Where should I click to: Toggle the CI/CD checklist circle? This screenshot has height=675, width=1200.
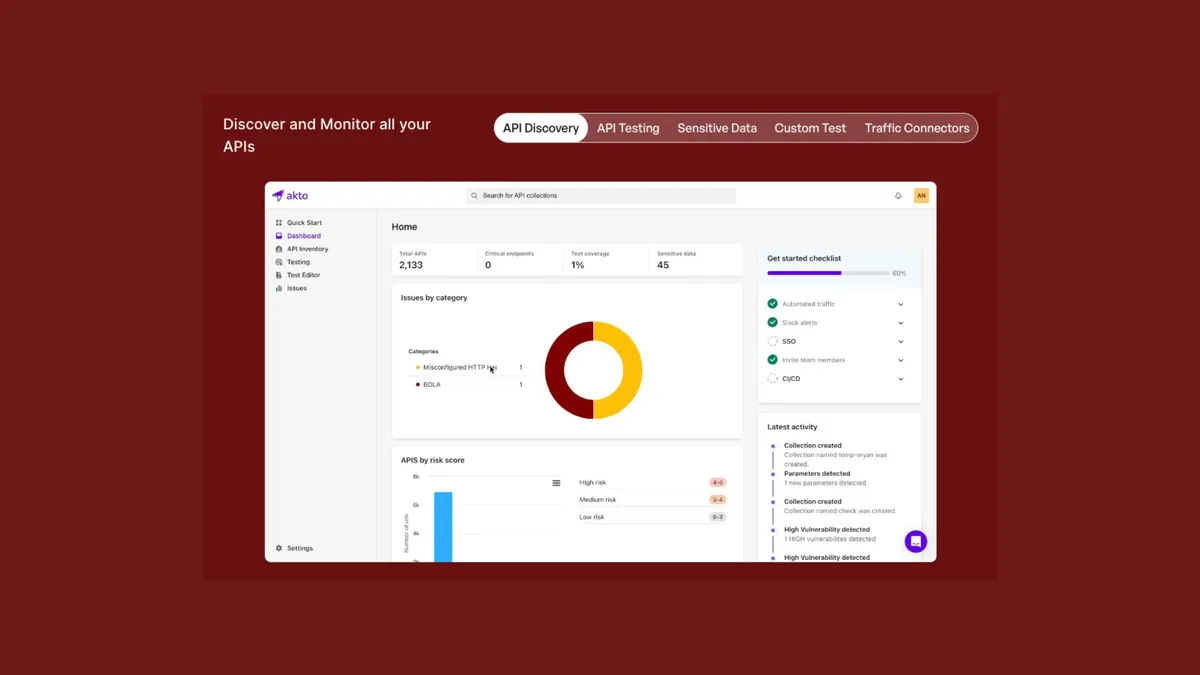(x=772, y=378)
